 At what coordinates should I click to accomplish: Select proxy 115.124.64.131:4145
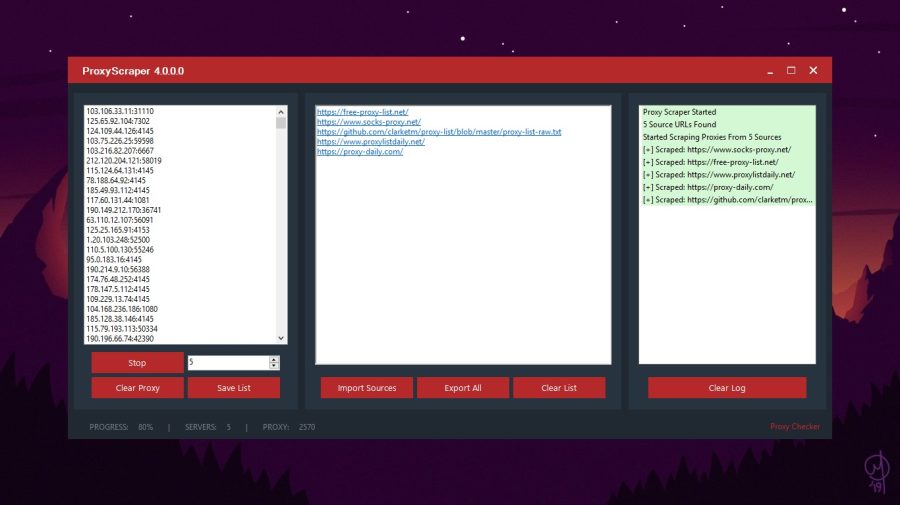120,170
